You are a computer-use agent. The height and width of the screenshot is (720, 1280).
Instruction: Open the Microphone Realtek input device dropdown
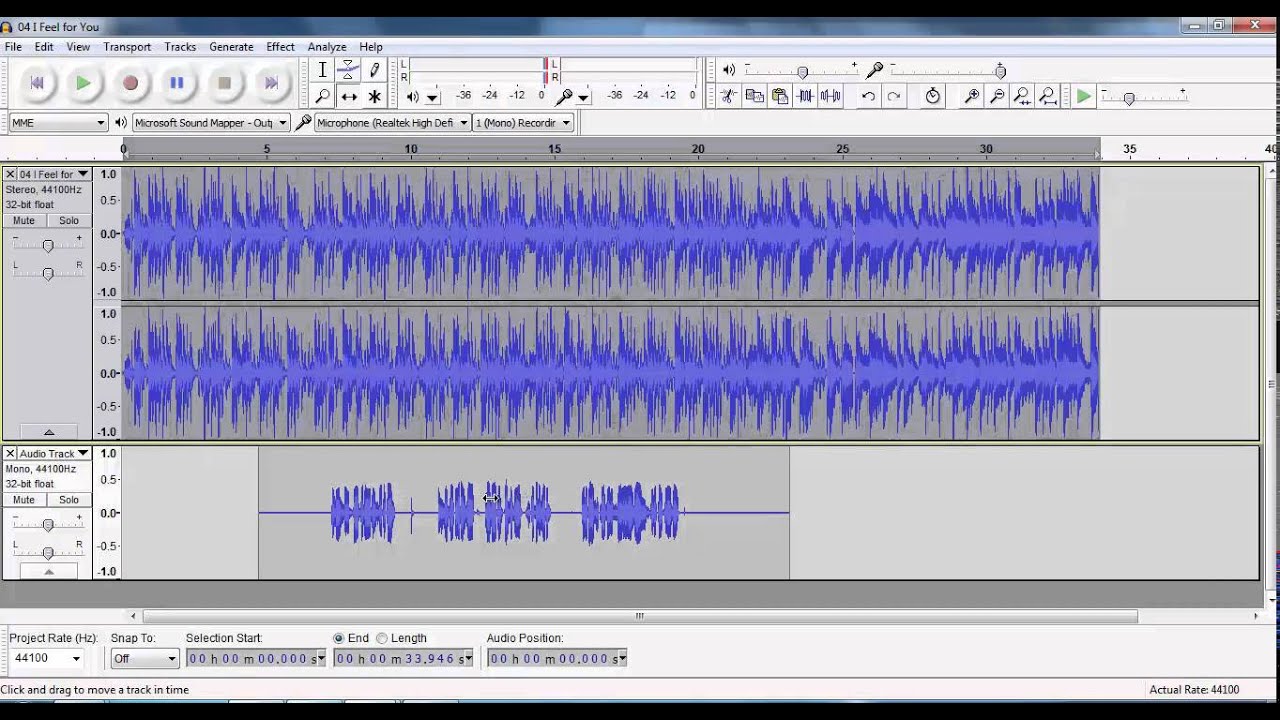click(x=392, y=123)
